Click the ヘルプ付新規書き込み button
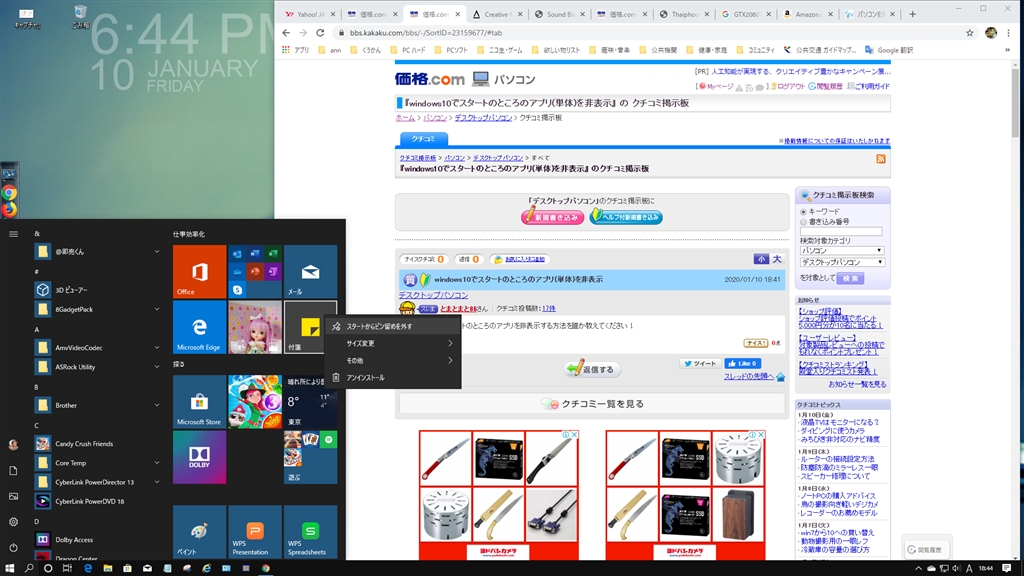Viewport: 1024px width, 576px height. tap(626, 217)
